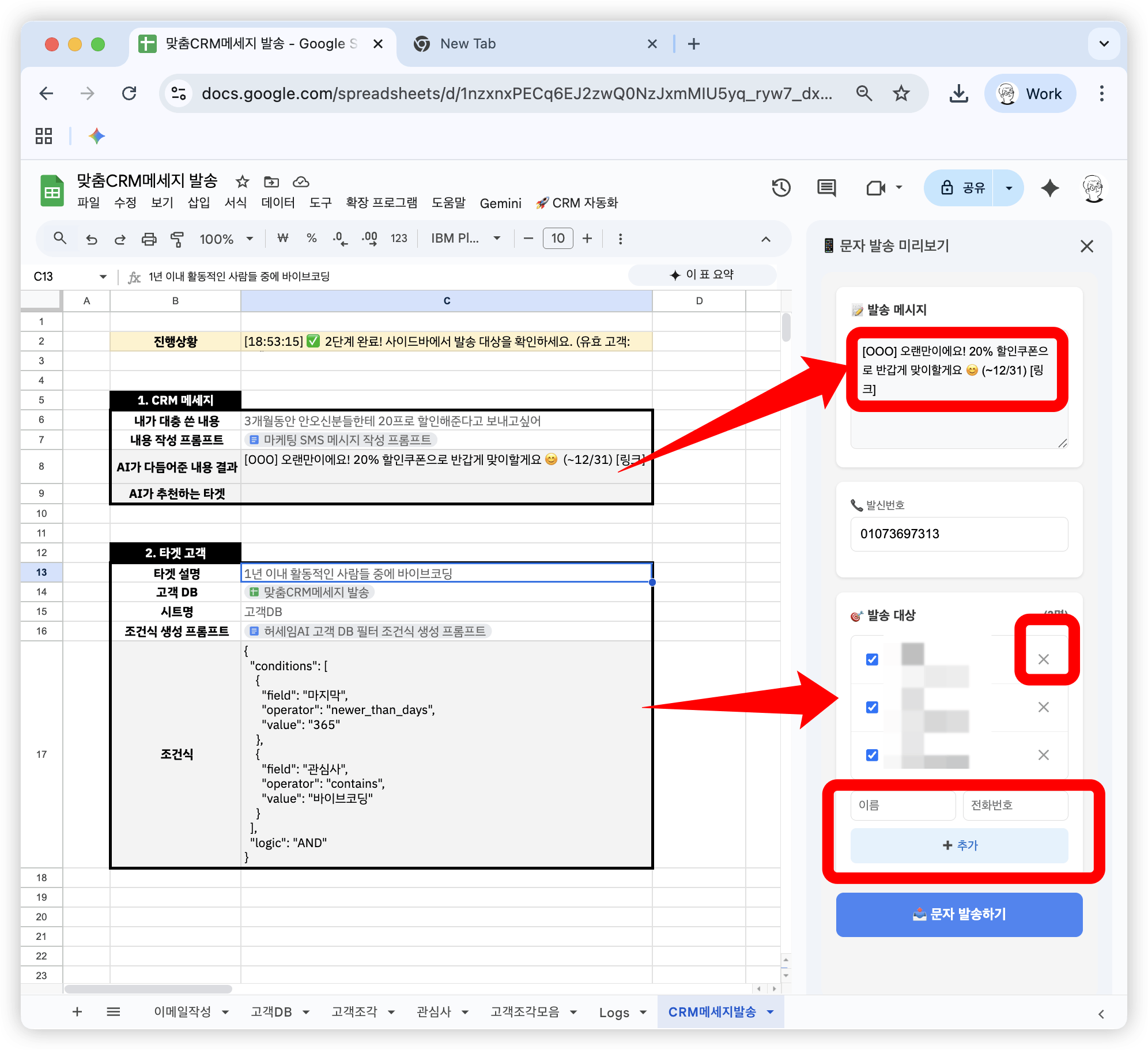Uncheck the second recipient in 발송 대상

(872, 707)
